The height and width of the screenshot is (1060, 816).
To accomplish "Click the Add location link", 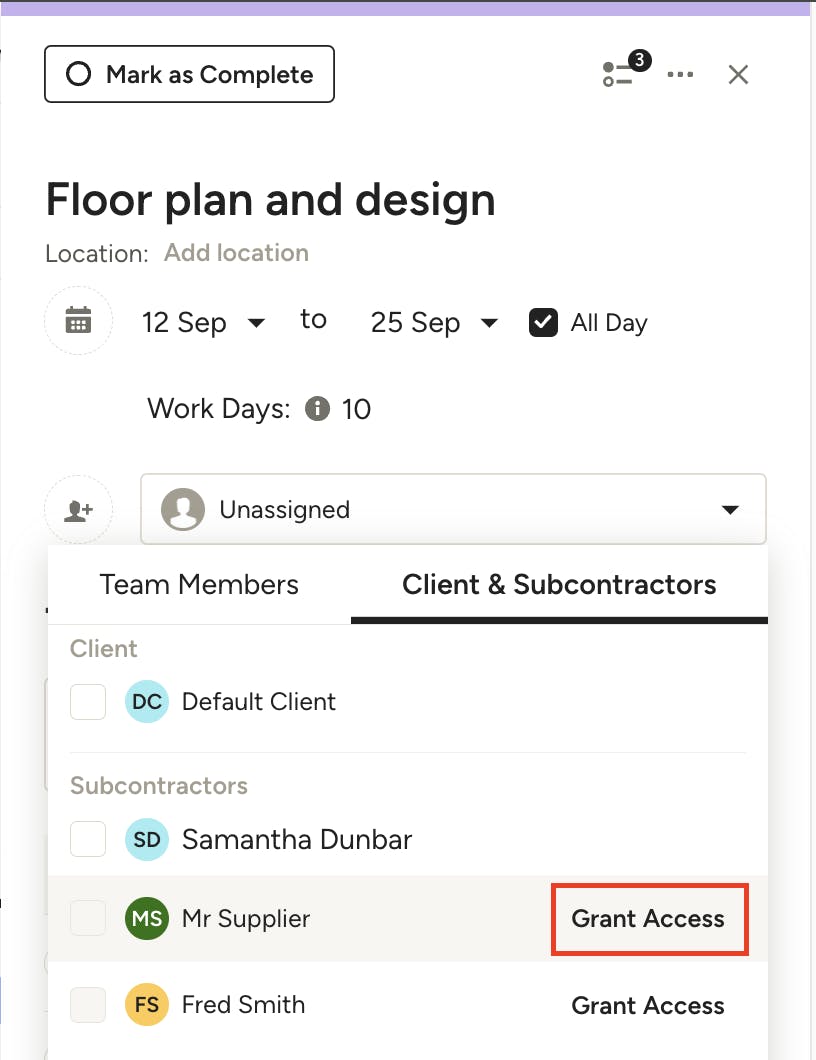I will 236,253.
